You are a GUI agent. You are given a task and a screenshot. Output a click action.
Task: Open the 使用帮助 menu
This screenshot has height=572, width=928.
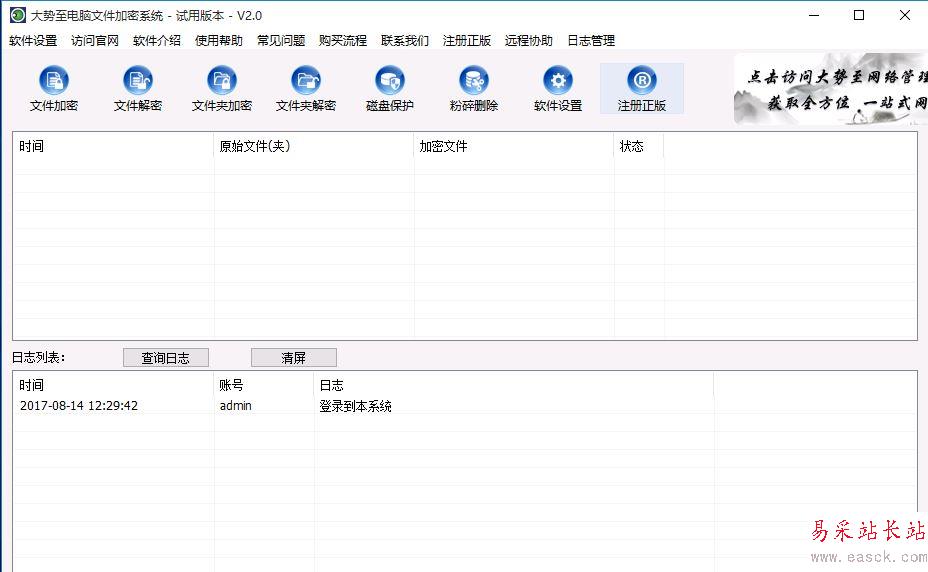(219, 41)
